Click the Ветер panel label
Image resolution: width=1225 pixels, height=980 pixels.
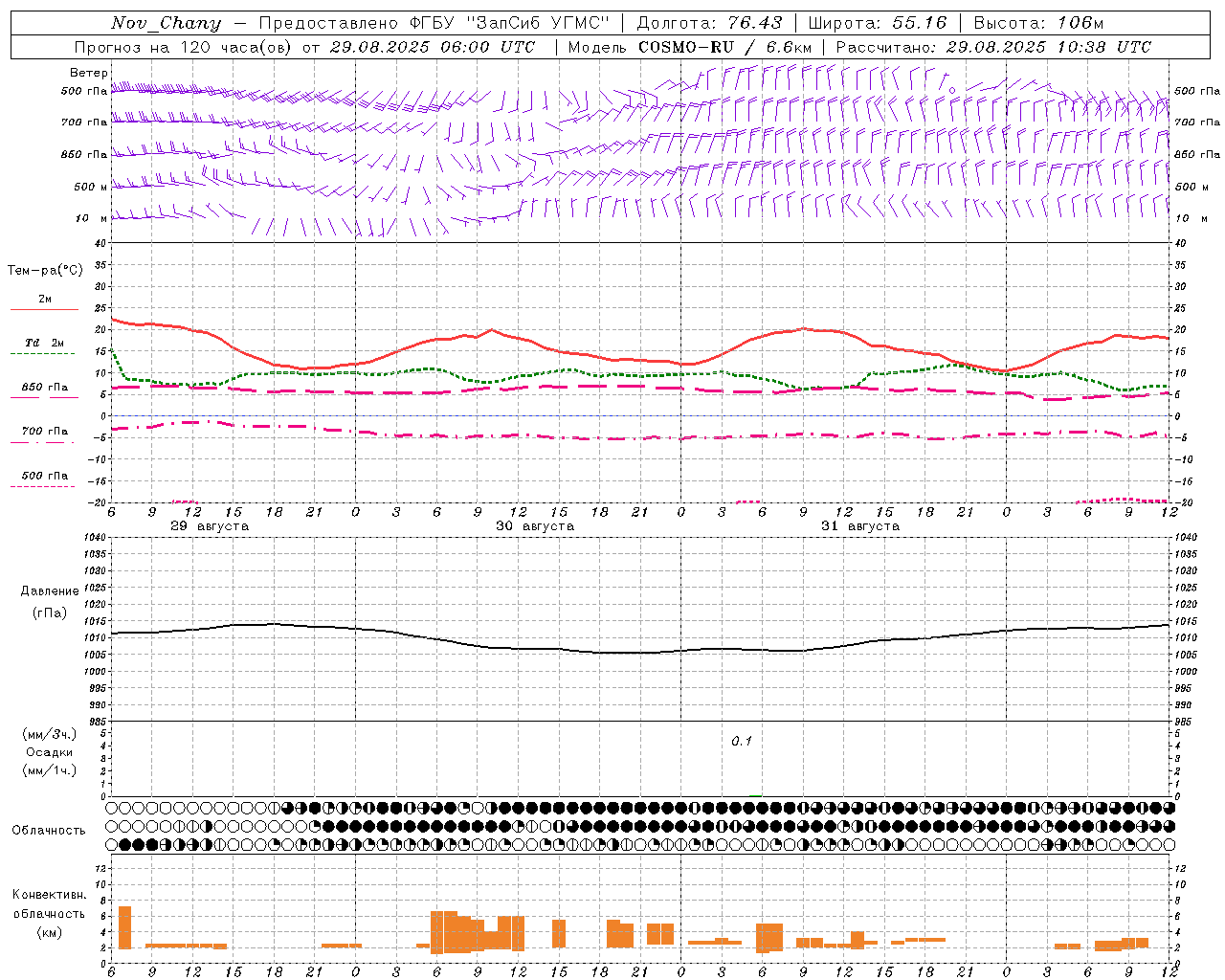88,73
